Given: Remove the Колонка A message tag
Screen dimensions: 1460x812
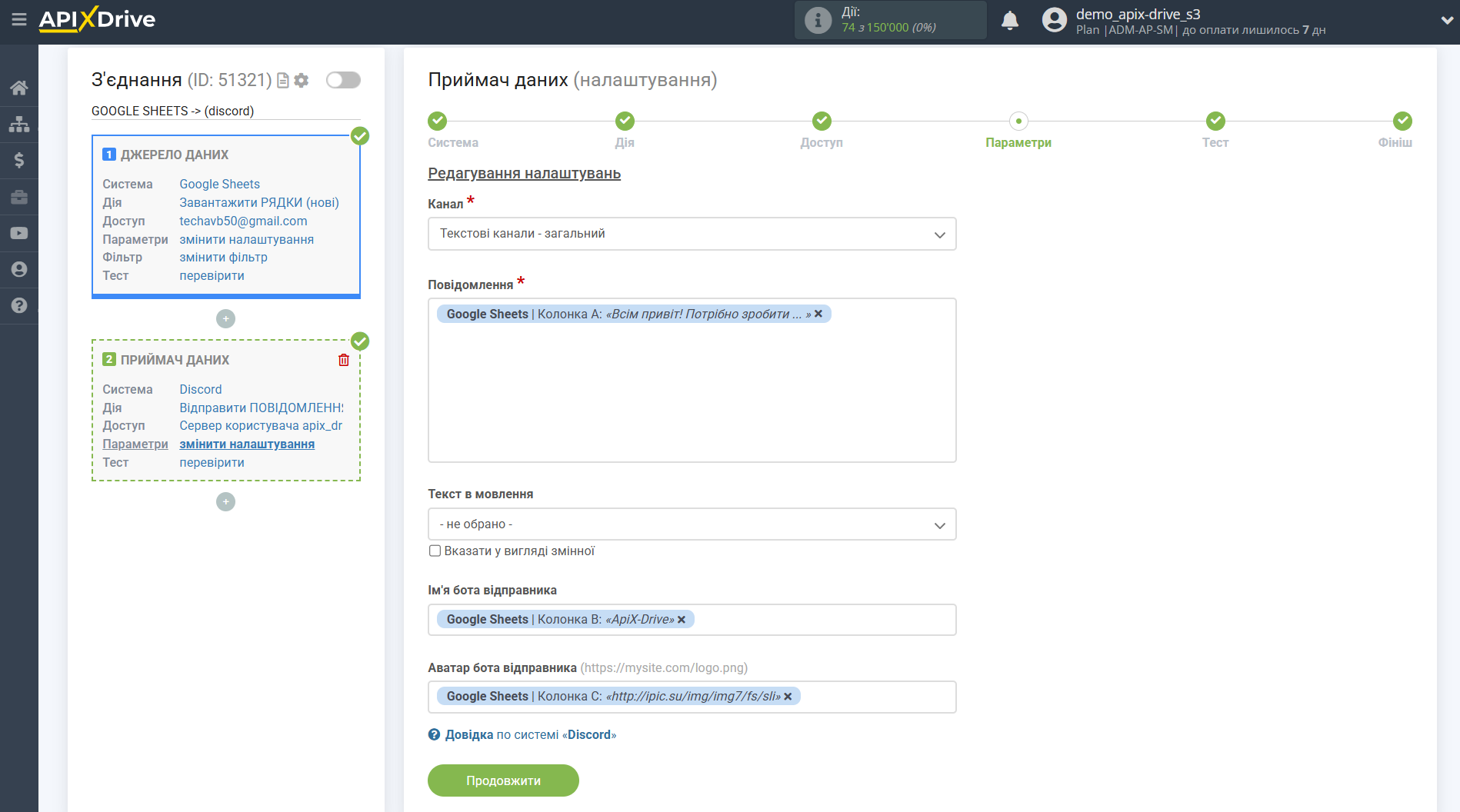Looking at the screenshot, I should tap(818, 314).
